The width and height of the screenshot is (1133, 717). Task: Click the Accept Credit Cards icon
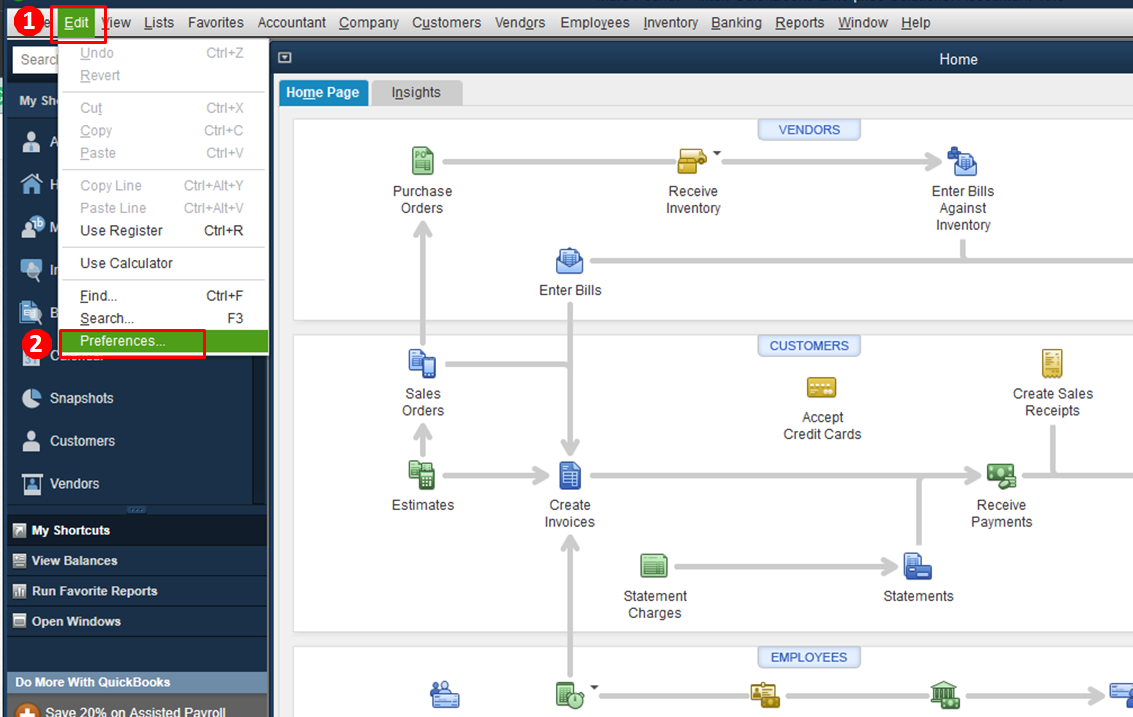click(822, 388)
